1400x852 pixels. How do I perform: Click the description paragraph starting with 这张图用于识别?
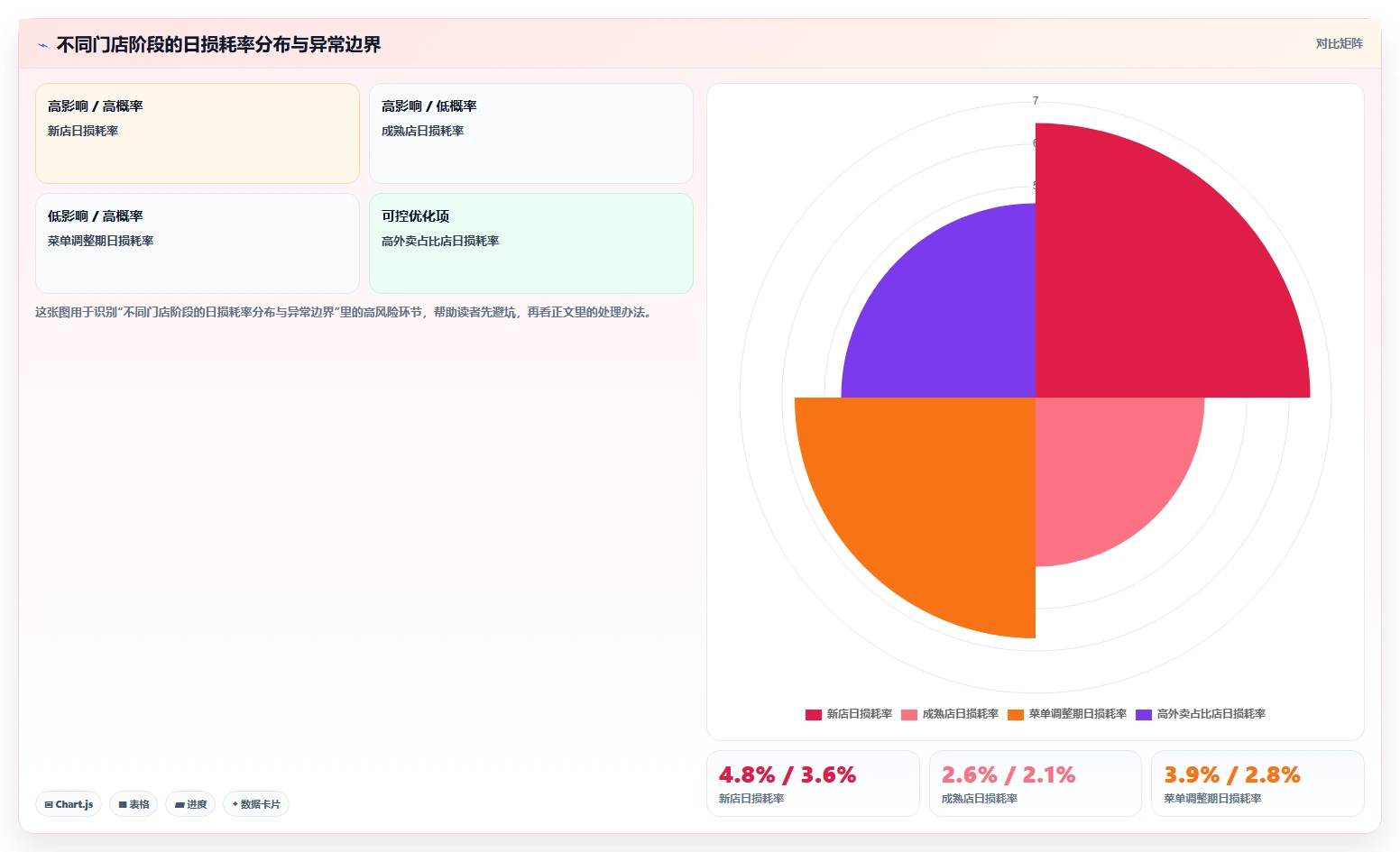coord(344,312)
